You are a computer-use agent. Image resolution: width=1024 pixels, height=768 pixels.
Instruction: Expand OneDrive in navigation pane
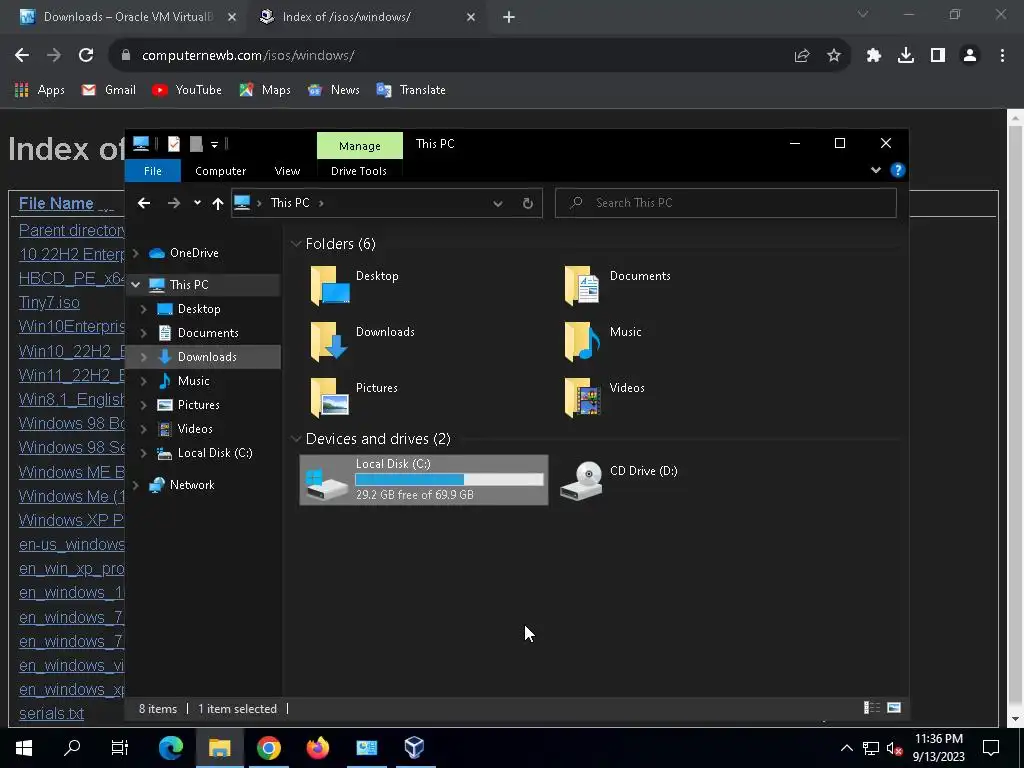pos(136,253)
